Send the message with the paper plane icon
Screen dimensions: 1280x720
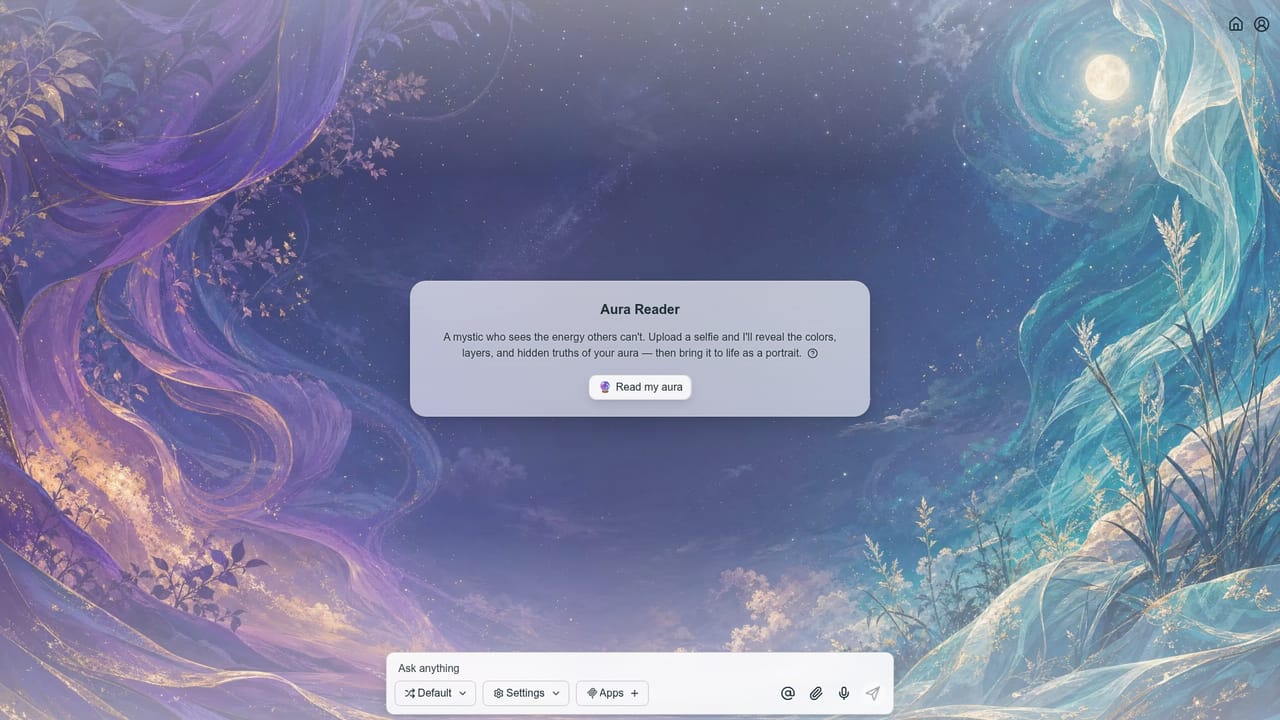(x=872, y=693)
